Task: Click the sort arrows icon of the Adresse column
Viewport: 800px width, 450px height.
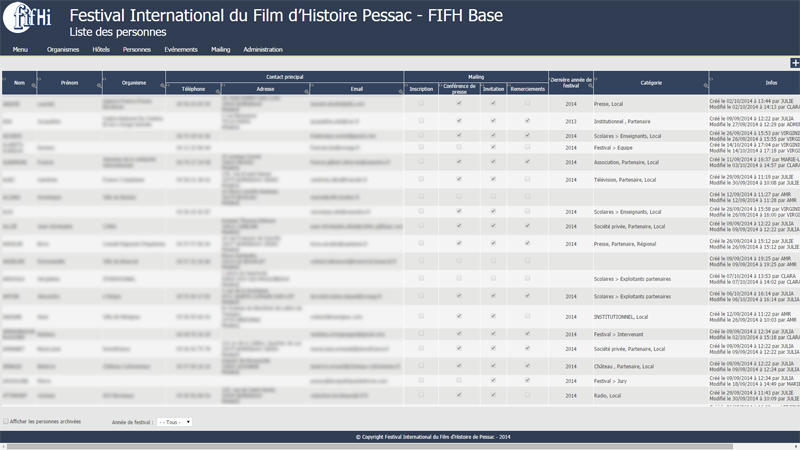Action: 223,85
